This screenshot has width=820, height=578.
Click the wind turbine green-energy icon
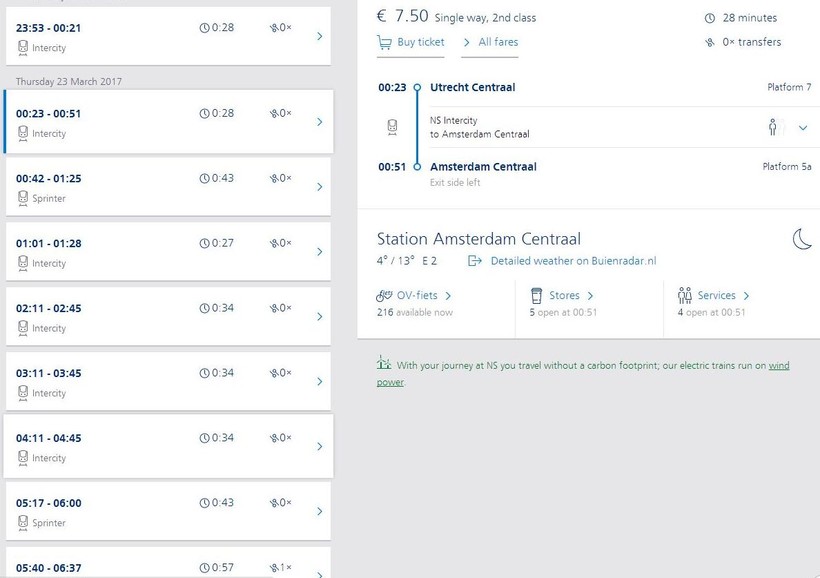tap(383, 364)
